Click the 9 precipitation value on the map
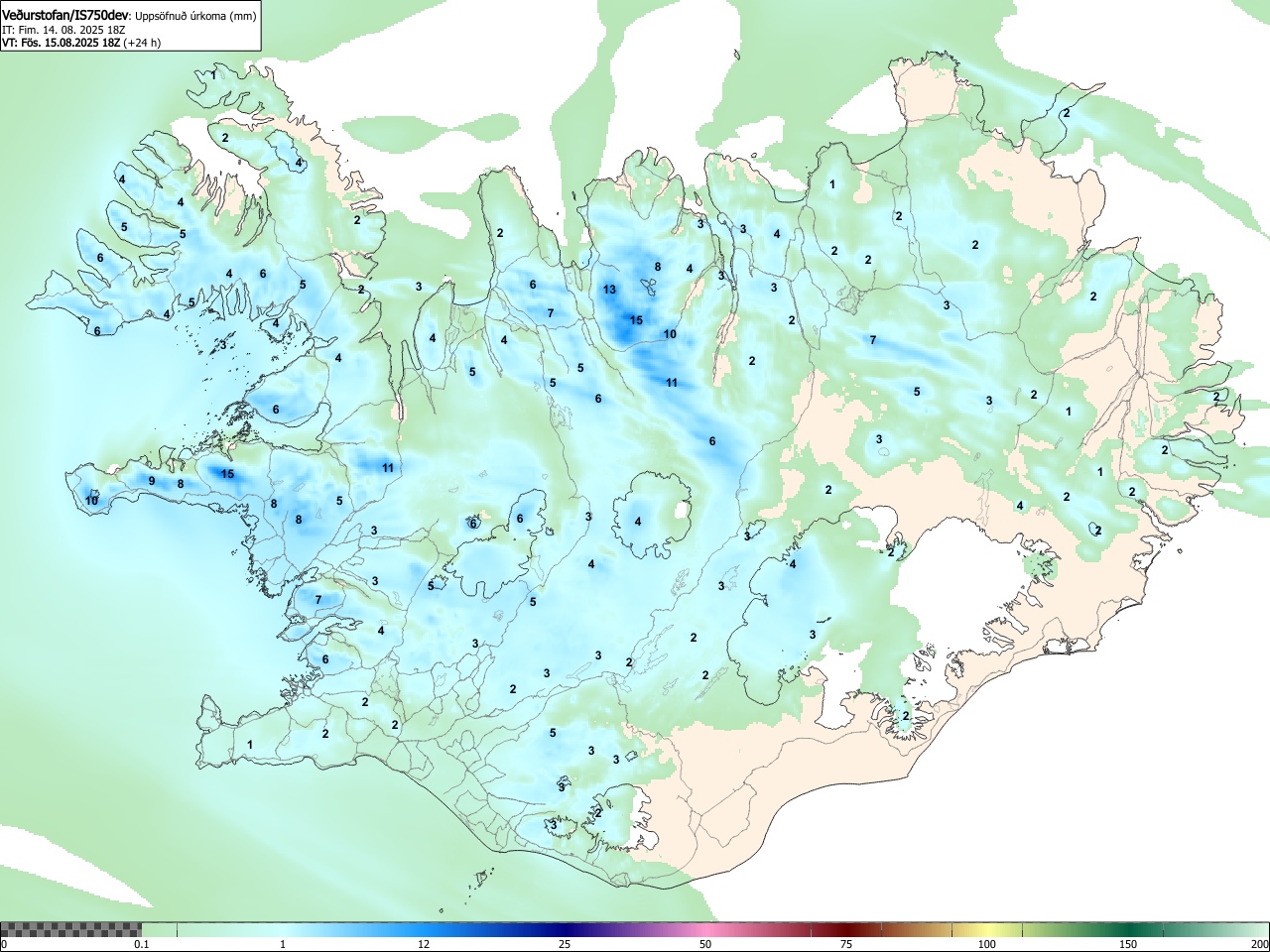This screenshot has width=1270, height=952. [152, 481]
